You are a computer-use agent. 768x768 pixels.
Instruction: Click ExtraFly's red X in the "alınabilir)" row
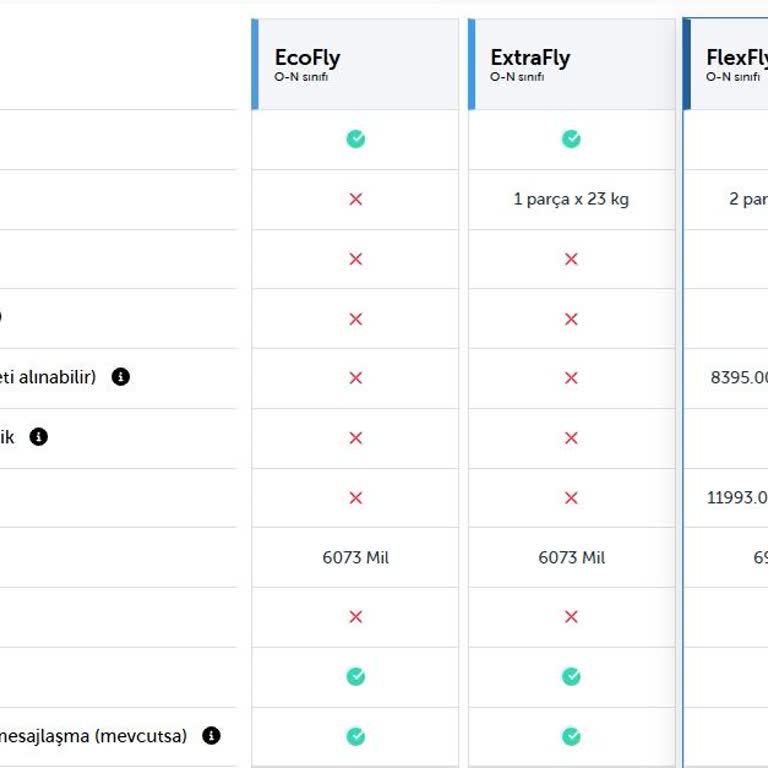coord(571,378)
